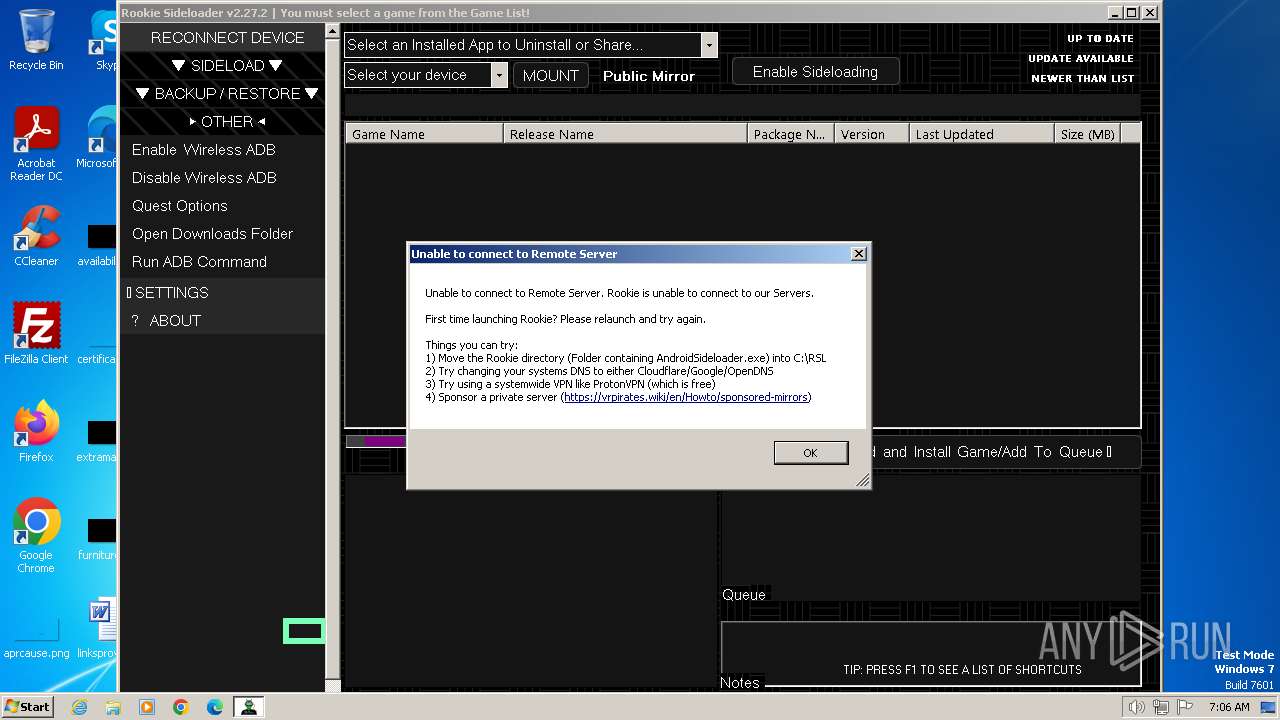Click the MOUNT button
The width and height of the screenshot is (1280, 720).
(x=551, y=75)
